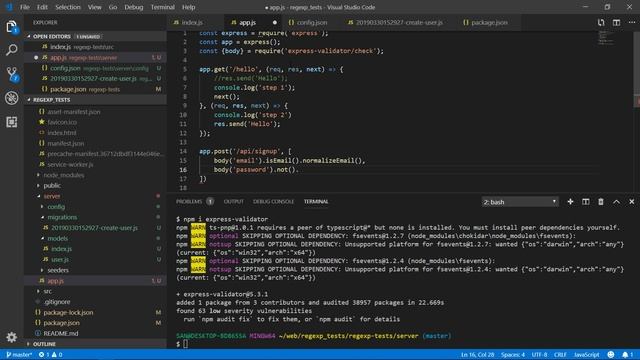Image resolution: width=640 pixels, height=360 pixels.
Task: Go to line via Ln 16, Col 28
Action: (478, 355)
